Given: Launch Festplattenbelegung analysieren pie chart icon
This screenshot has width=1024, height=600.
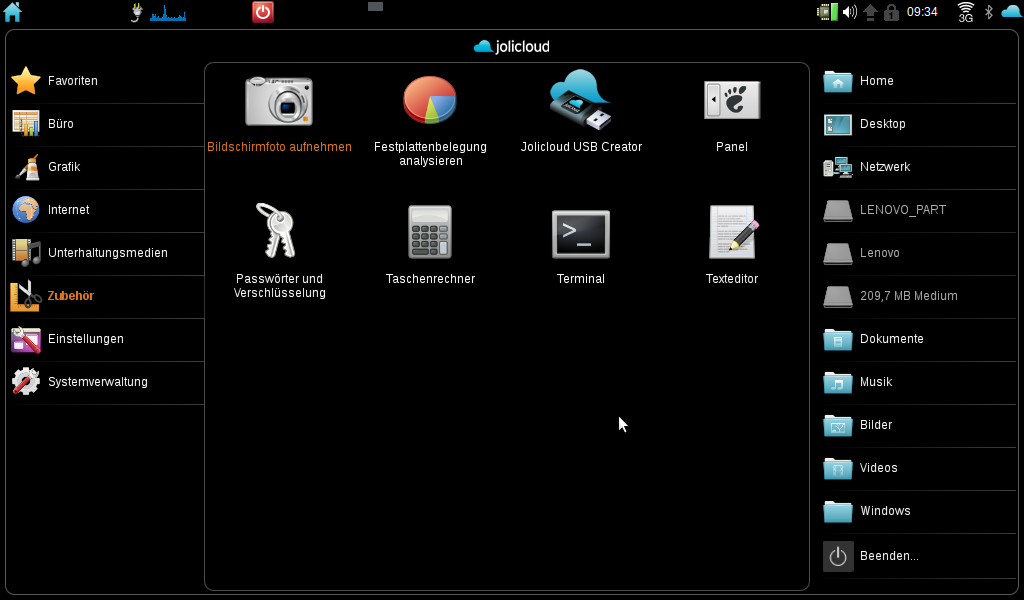Looking at the screenshot, I should pos(430,100).
